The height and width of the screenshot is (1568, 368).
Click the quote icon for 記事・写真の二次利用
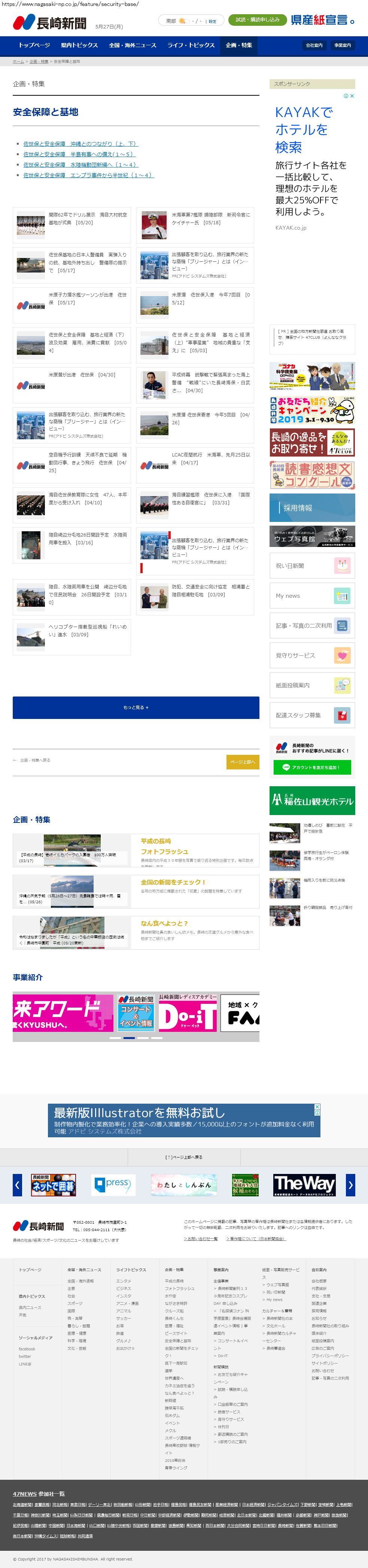tap(342, 626)
